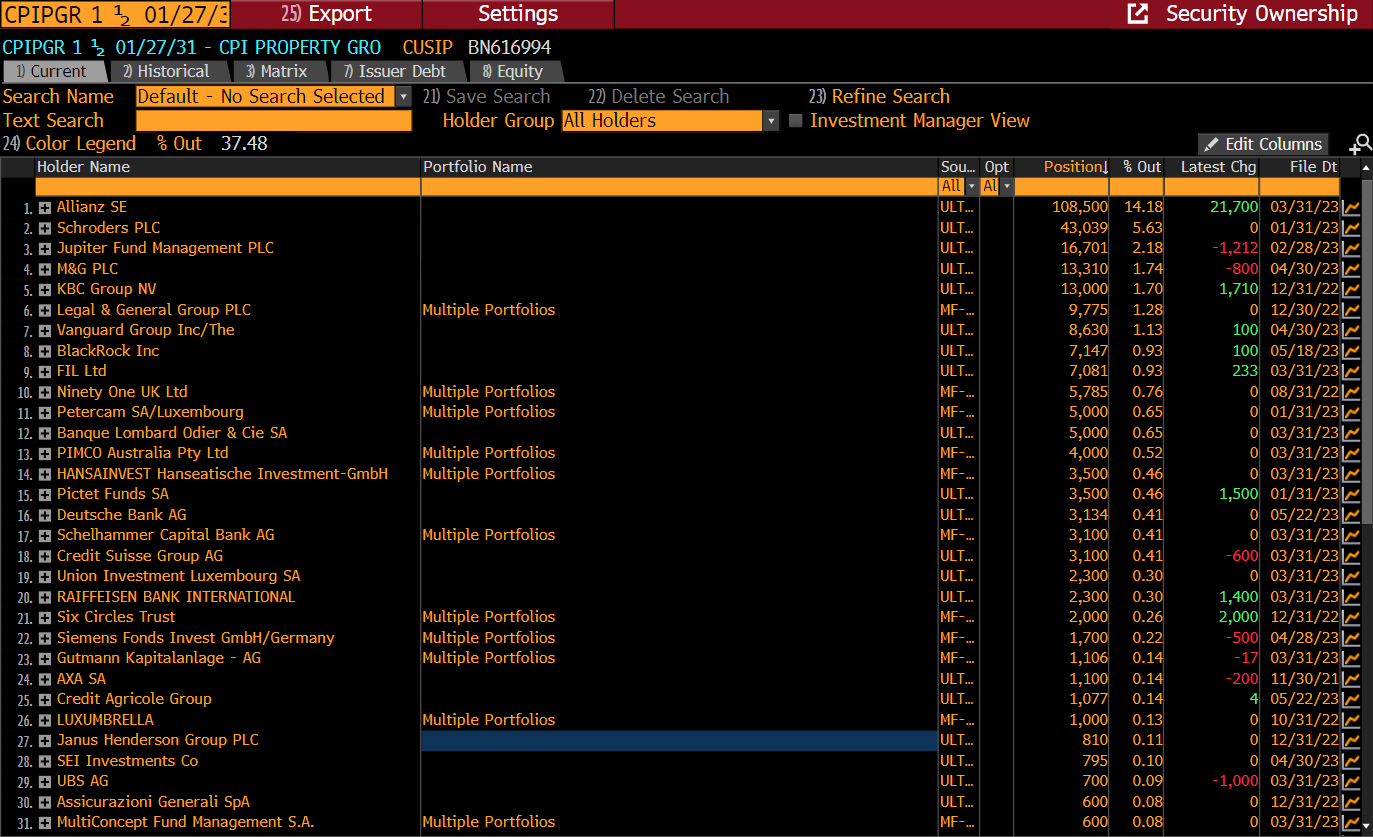1373x837 pixels.
Task: Click the security ticker field at the top
Action: click(x=116, y=14)
